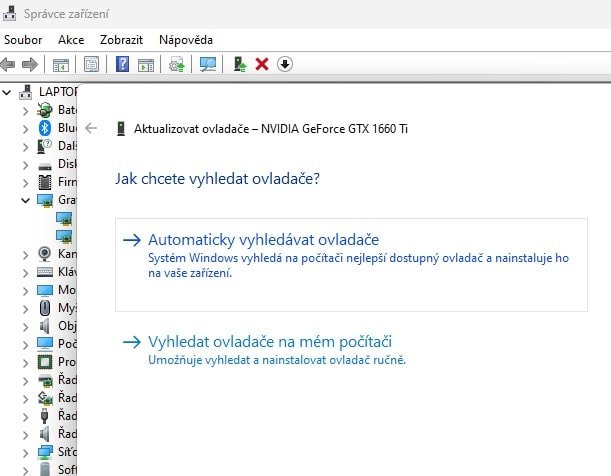Click the down-arrow Disable device icon

pos(285,64)
